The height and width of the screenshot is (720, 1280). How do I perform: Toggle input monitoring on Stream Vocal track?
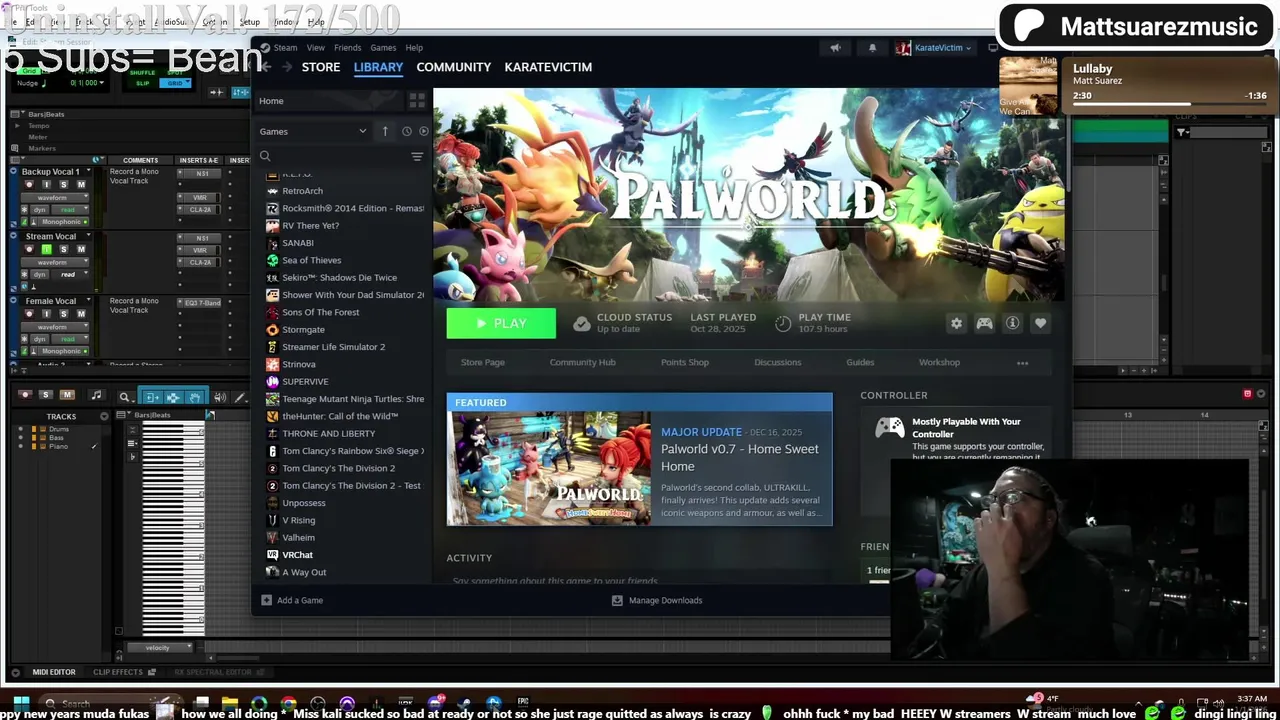tap(46, 249)
